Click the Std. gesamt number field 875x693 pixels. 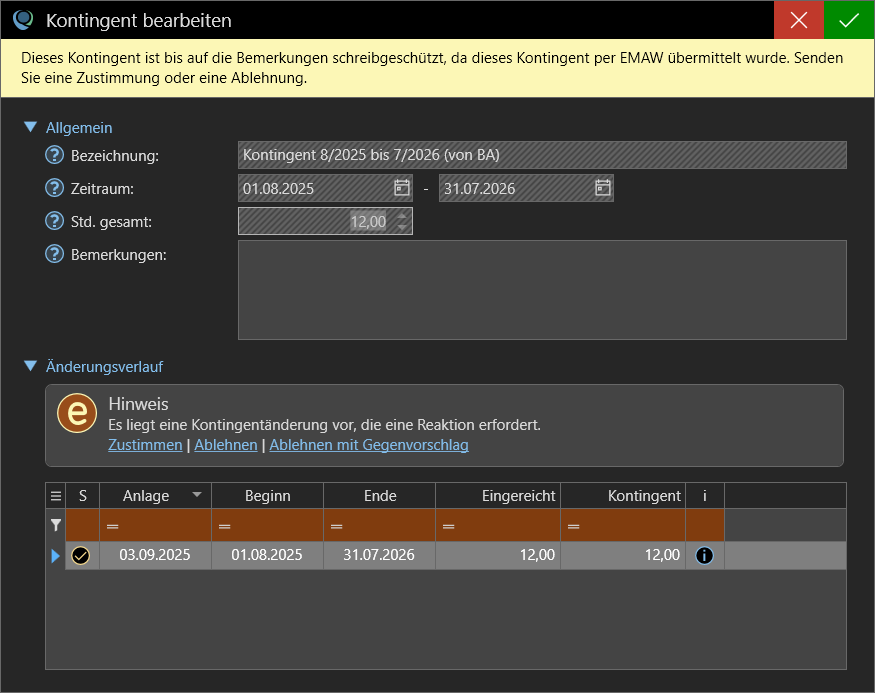click(x=325, y=221)
